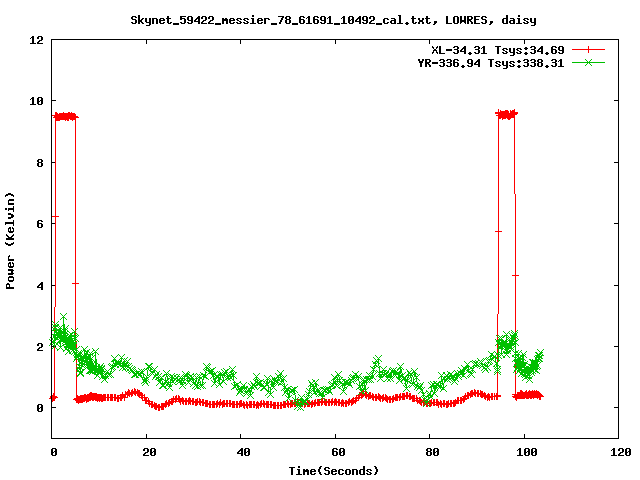Click the plot title Skynet_59422_messier_78 filename
Viewport: 640px width, 480px height.
click(x=333, y=20)
